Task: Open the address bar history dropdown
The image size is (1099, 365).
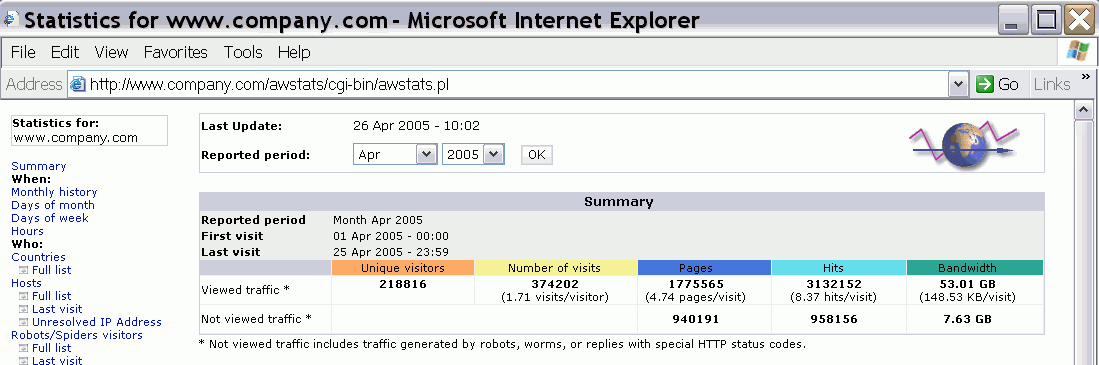Action: (958, 84)
